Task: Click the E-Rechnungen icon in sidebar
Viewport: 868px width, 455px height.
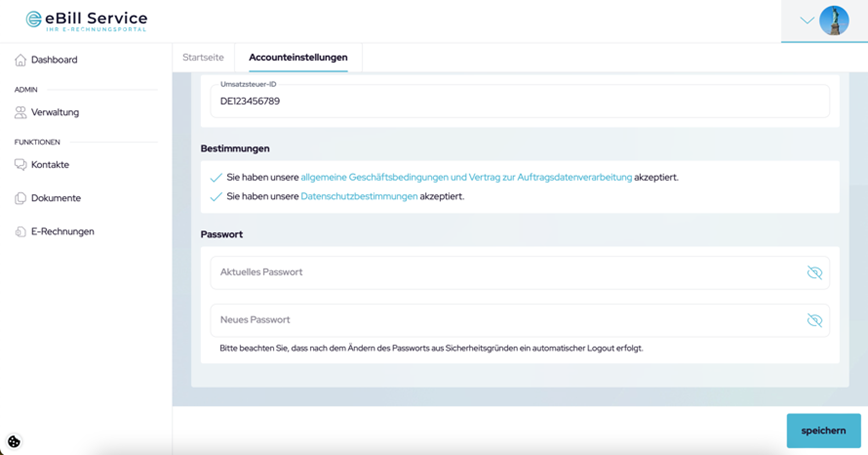Action: pos(20,232)
